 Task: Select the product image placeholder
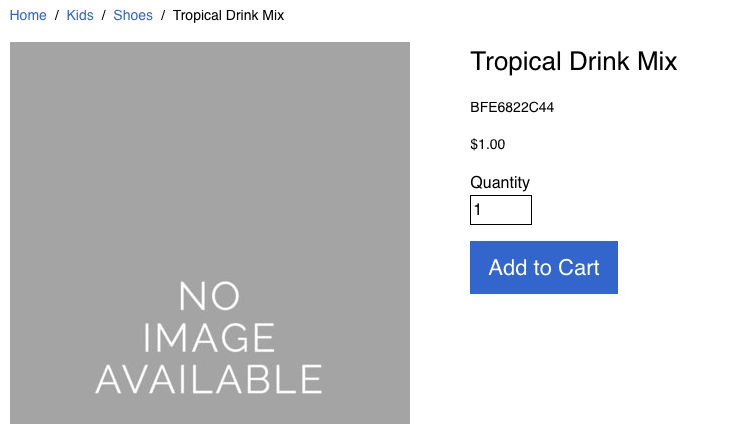(210, 233)
